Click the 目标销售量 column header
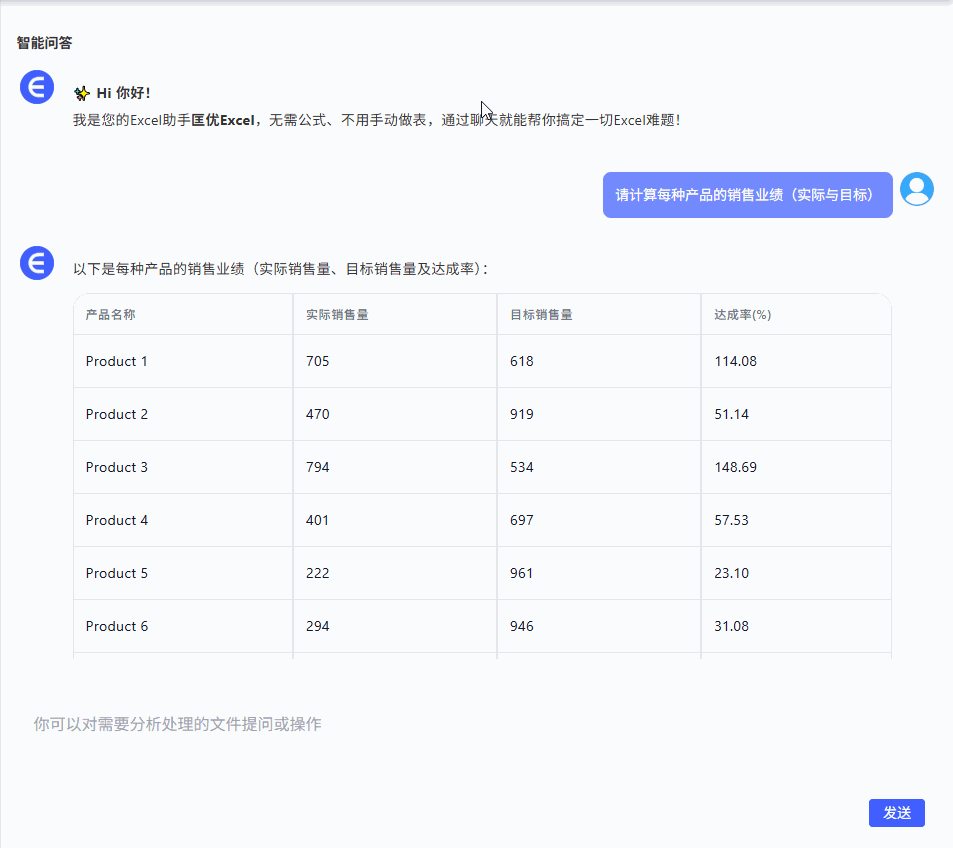This screenshot has width=953, height=848. pos(541,314)
